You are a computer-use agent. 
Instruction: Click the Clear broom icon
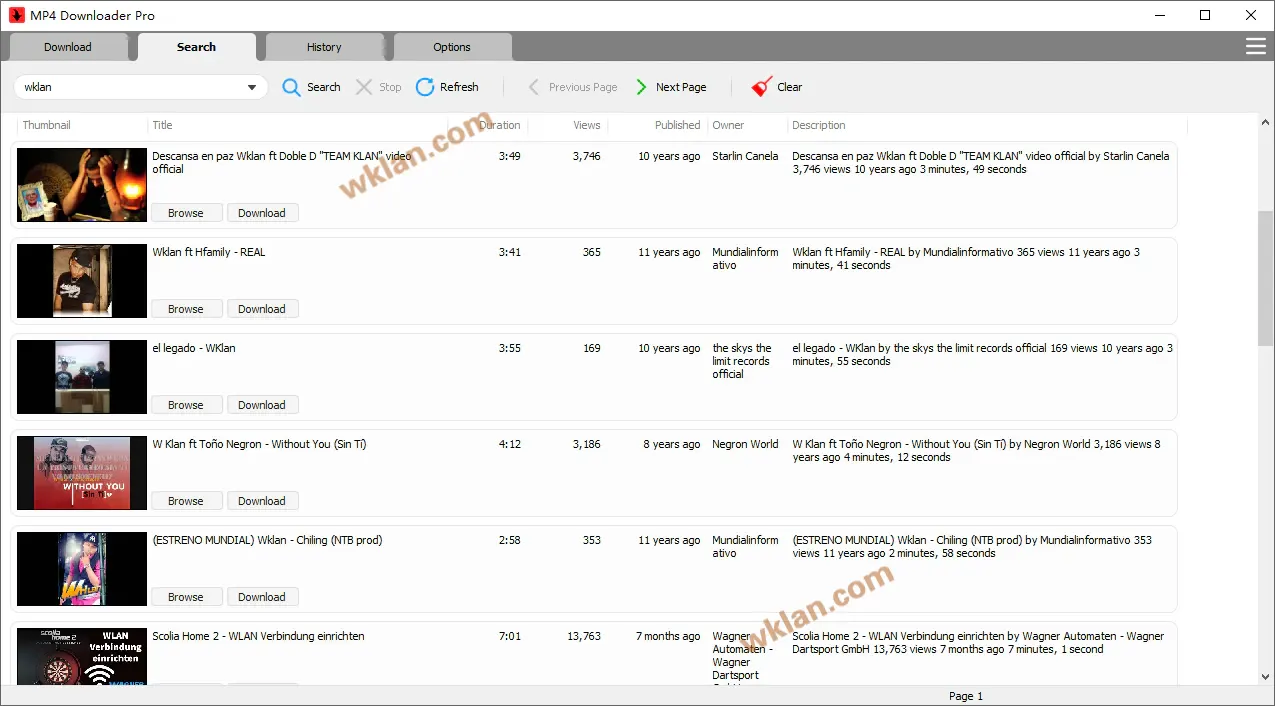(x=762, y=87)
